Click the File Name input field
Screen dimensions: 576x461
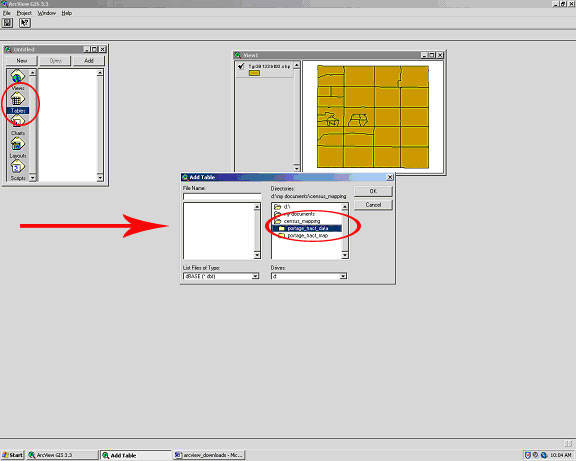222,197
